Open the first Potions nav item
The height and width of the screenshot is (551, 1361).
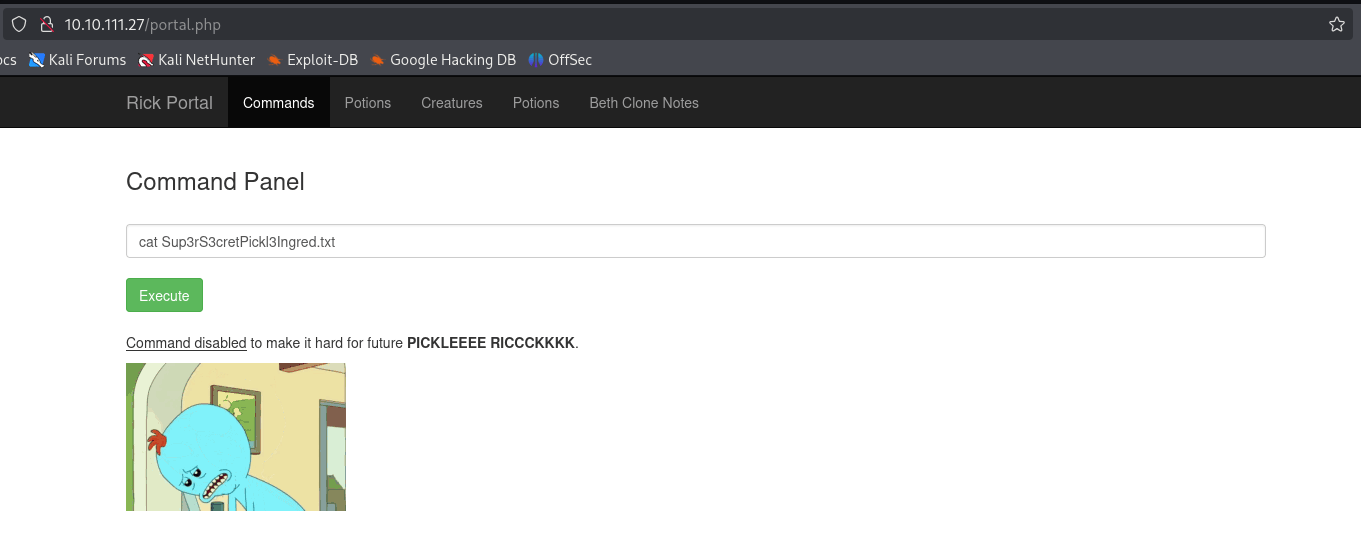tap(368, 103)
